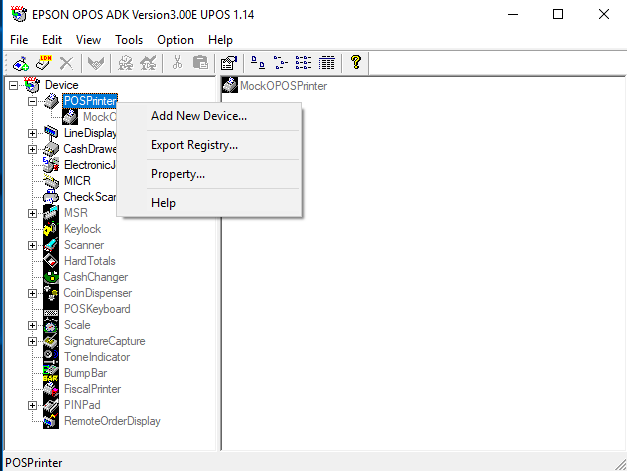Click the POSPrinter printer icon in tree
627x471 pixels.
coord(51,101)
